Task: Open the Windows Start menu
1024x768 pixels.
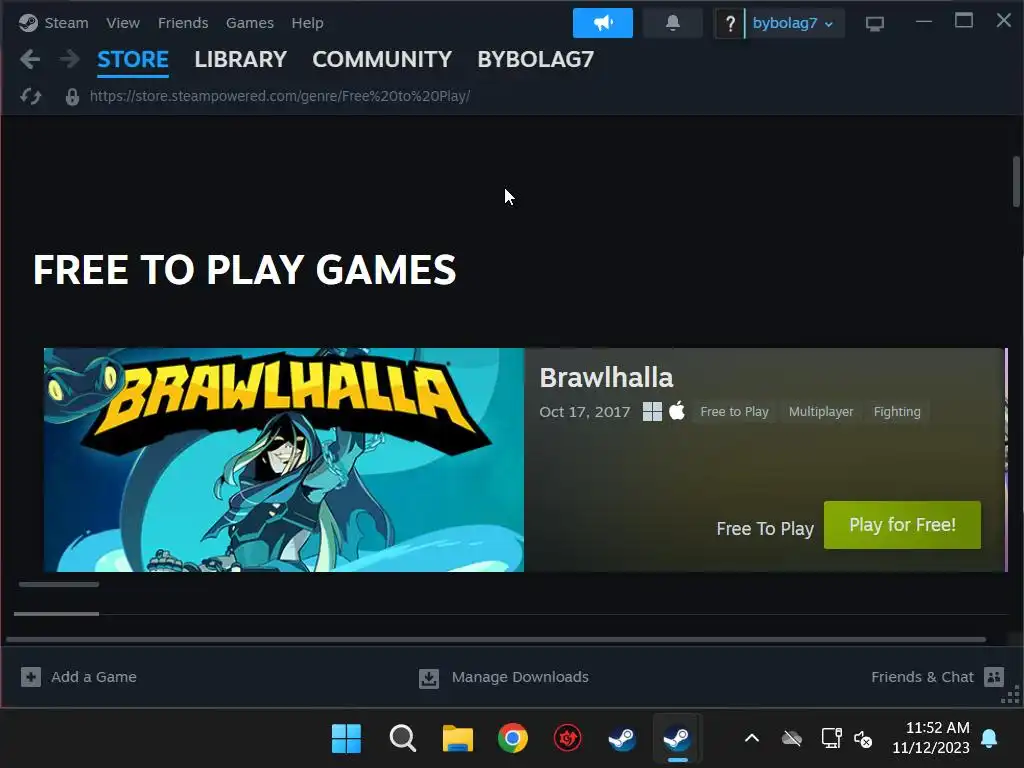Action: (x=346, y=739)
